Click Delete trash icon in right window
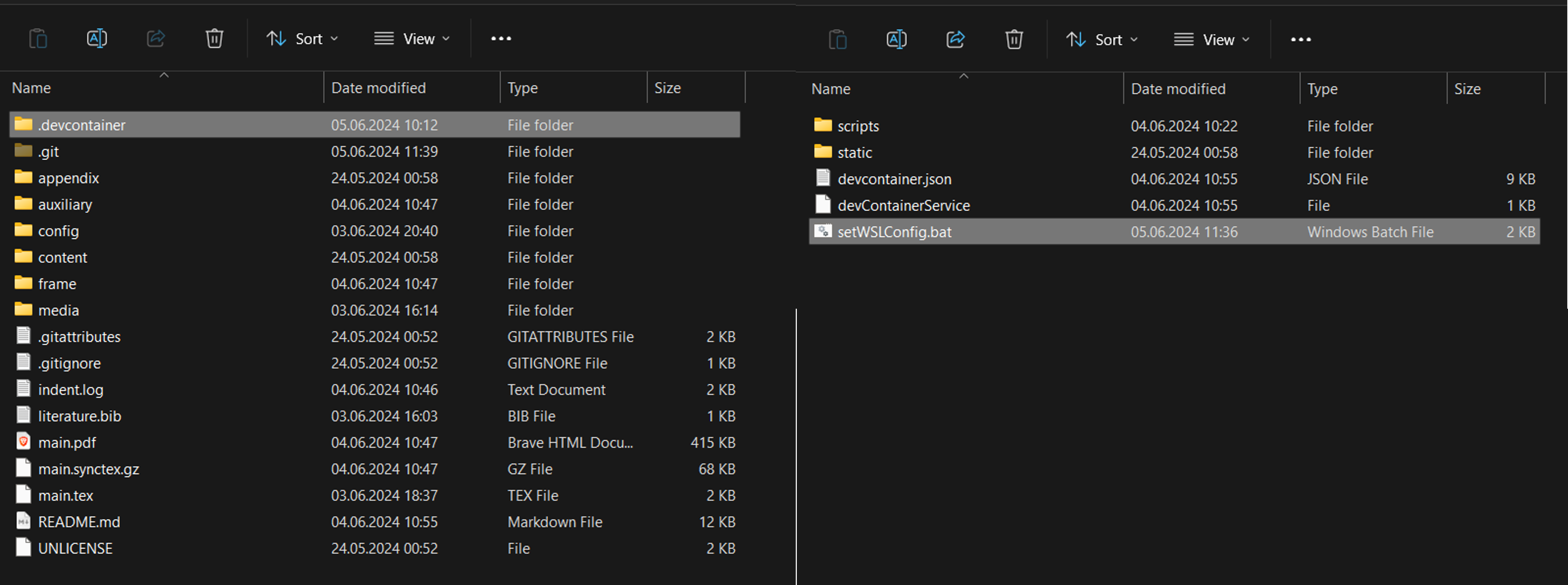1568x585 pixels. click(1013, 40)
